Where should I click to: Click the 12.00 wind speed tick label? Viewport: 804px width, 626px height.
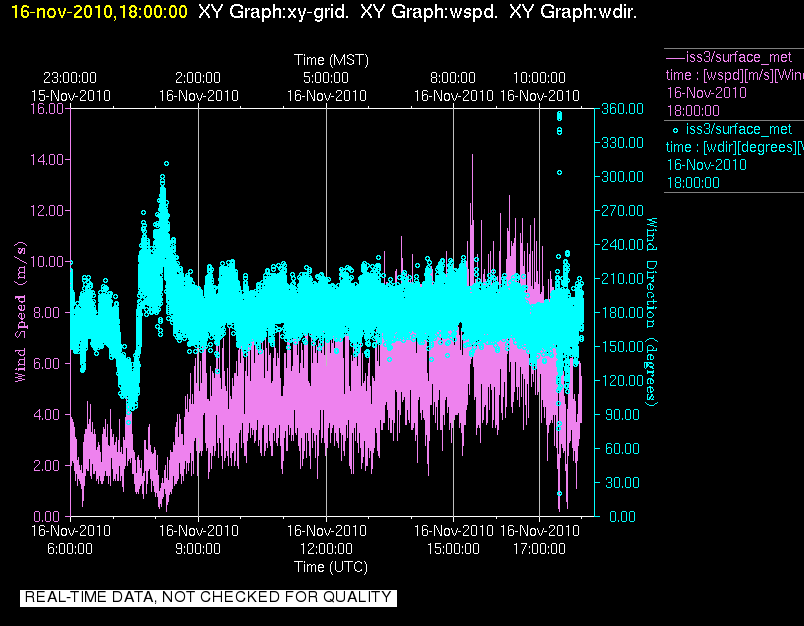pos(47,211)
